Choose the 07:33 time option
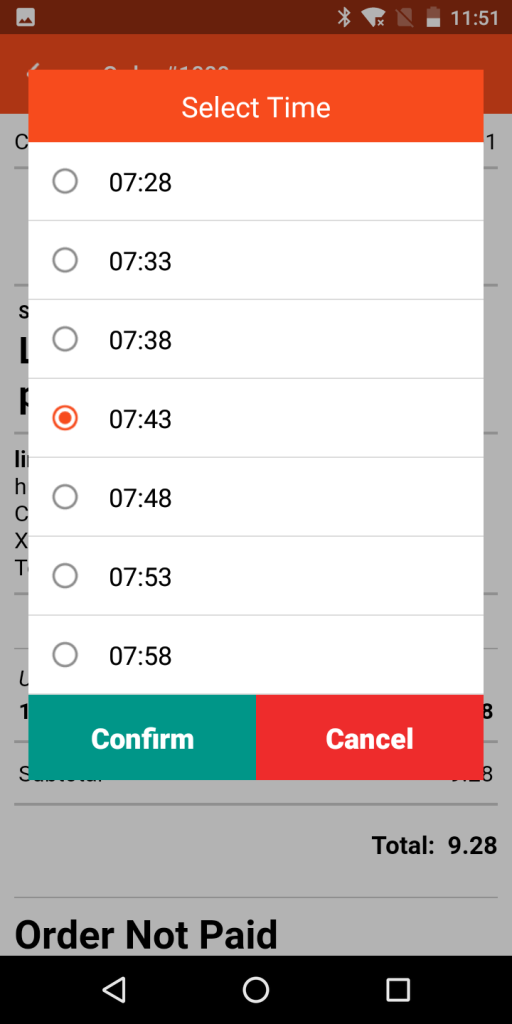The image size is (512, 1024). click(x=256, y=260)
